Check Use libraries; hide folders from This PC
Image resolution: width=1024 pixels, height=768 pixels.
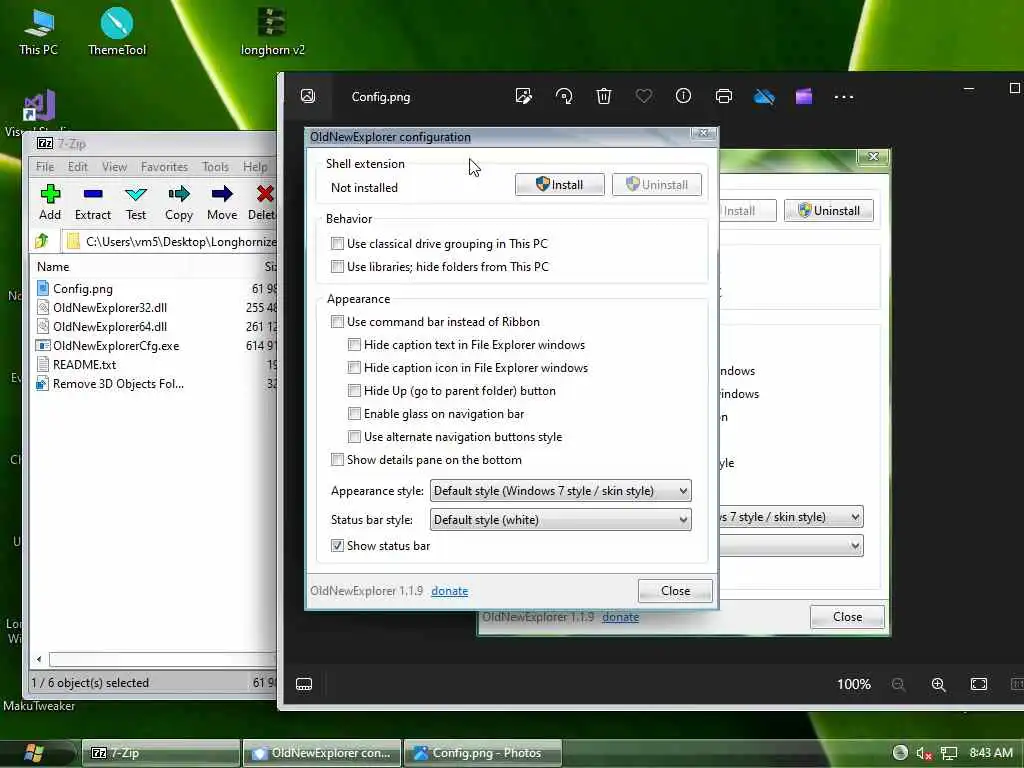[337, 266]
